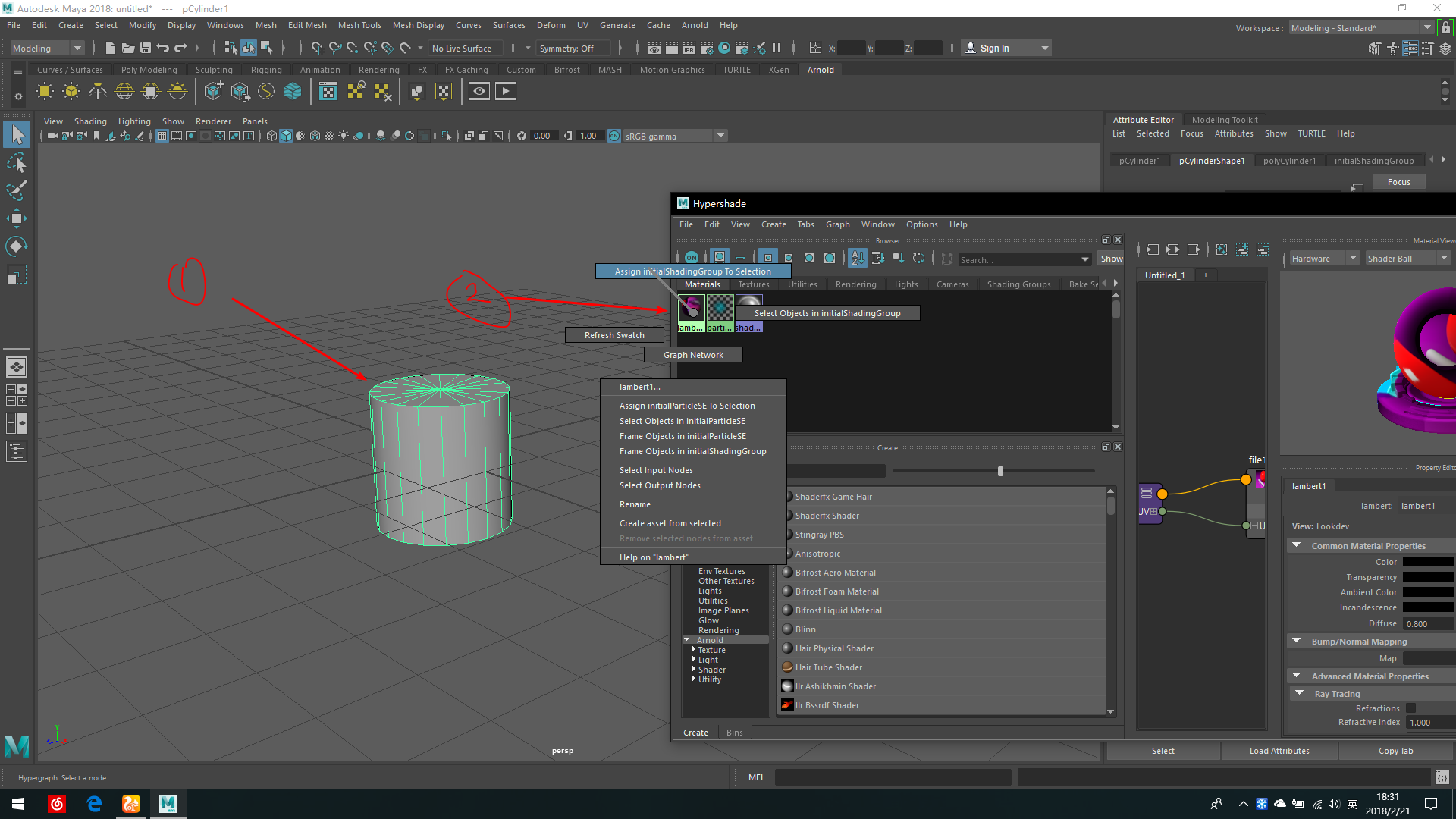This screenshot has height=819, width=1456.
Task: Switch to the Textures tab in Hypershade
Action: click(x=754, y=284)
